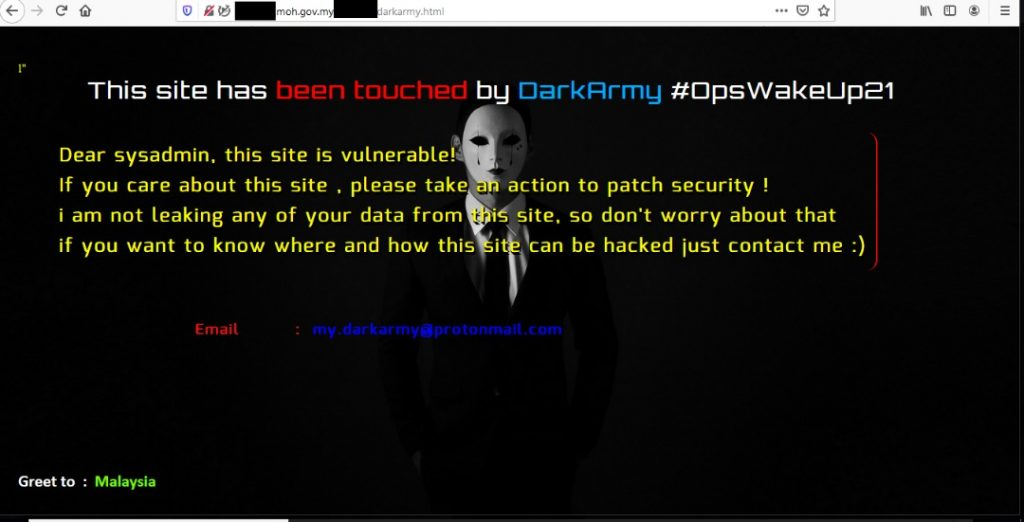Screen dimensions: 1024x522
Task: Open the page actions three-dot menu
Action: pos(781,10)
